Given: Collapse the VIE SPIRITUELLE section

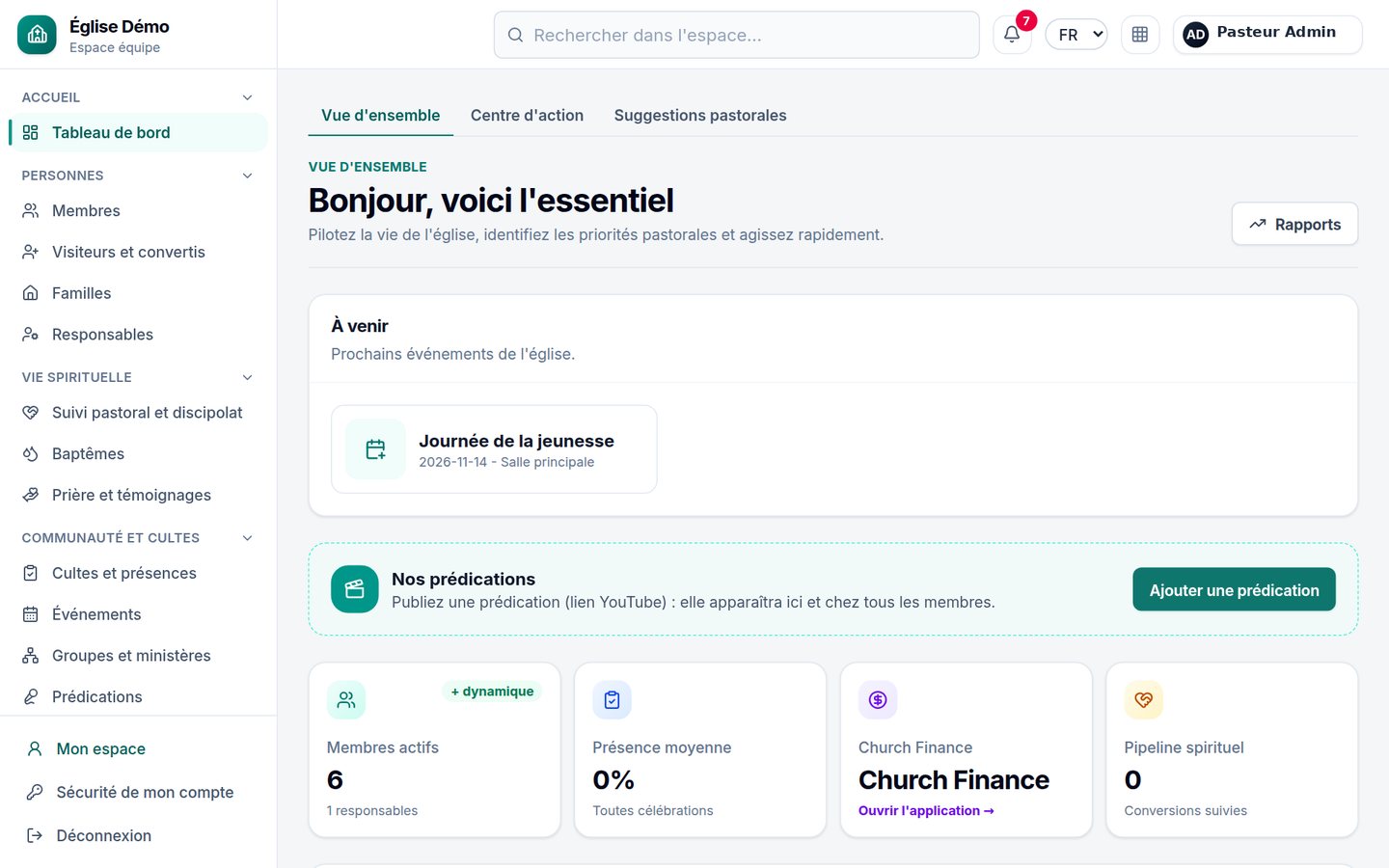Looking at the screenshot, I should coord(248,377).
